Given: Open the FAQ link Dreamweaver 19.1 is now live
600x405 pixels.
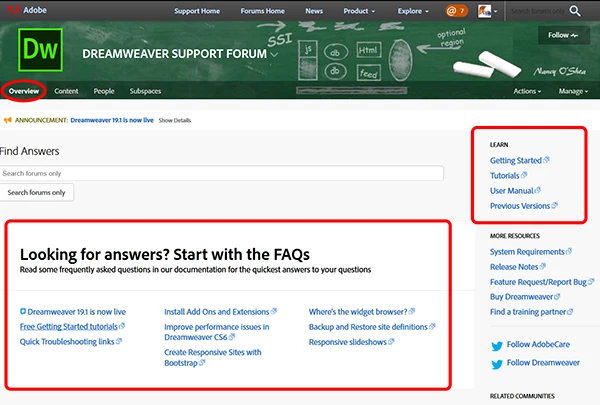Looking at the screenshot, I should (77, 312).
